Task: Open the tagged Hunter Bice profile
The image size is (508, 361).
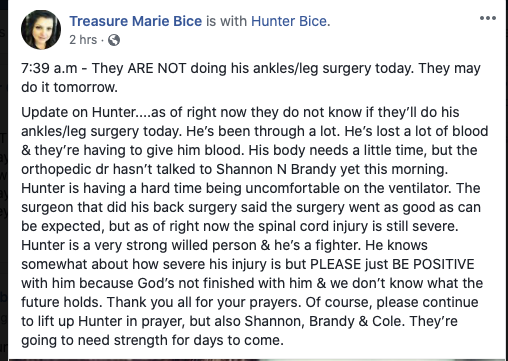Action: (289, 21)
